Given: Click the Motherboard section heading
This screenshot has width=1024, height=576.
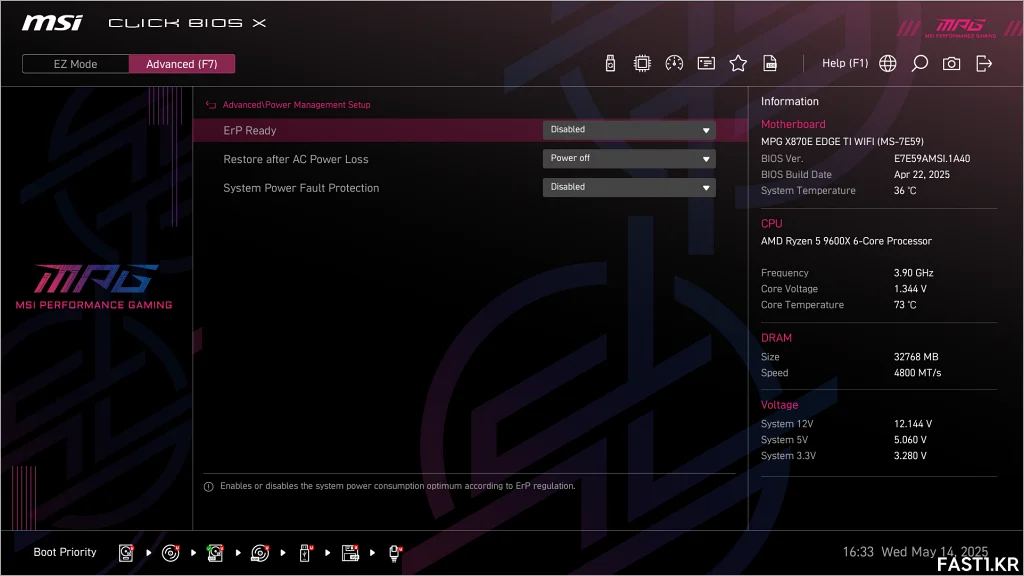Looking at the screenshot, I should tap(793, 124).
